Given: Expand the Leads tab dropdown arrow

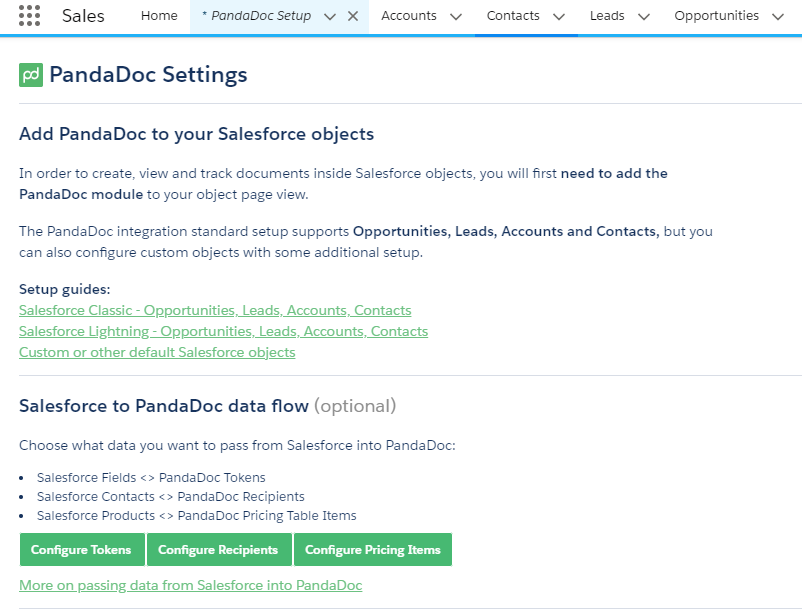Looking at the screenshot, I should 644,17.
